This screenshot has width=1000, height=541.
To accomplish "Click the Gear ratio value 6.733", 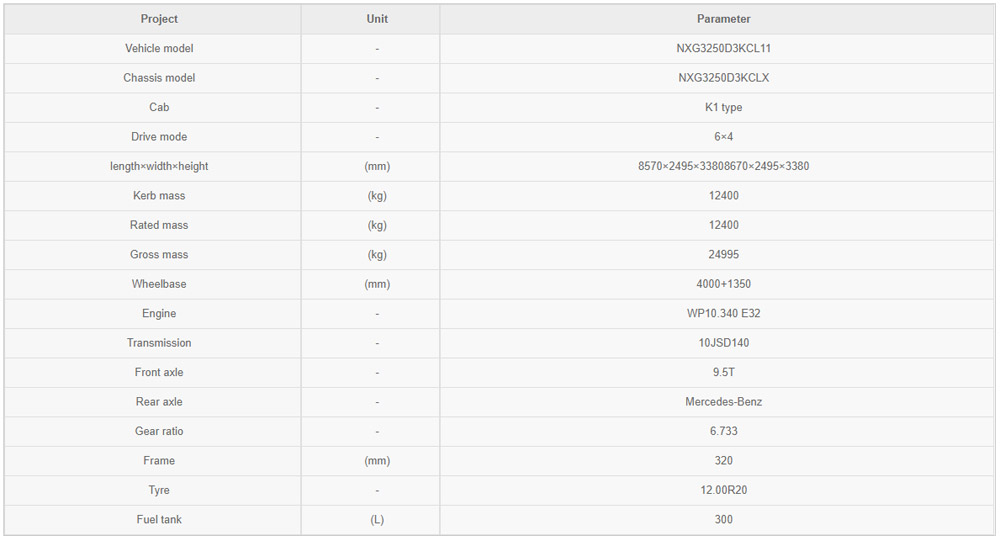I will pyautogui.click(x=723, y=431).
